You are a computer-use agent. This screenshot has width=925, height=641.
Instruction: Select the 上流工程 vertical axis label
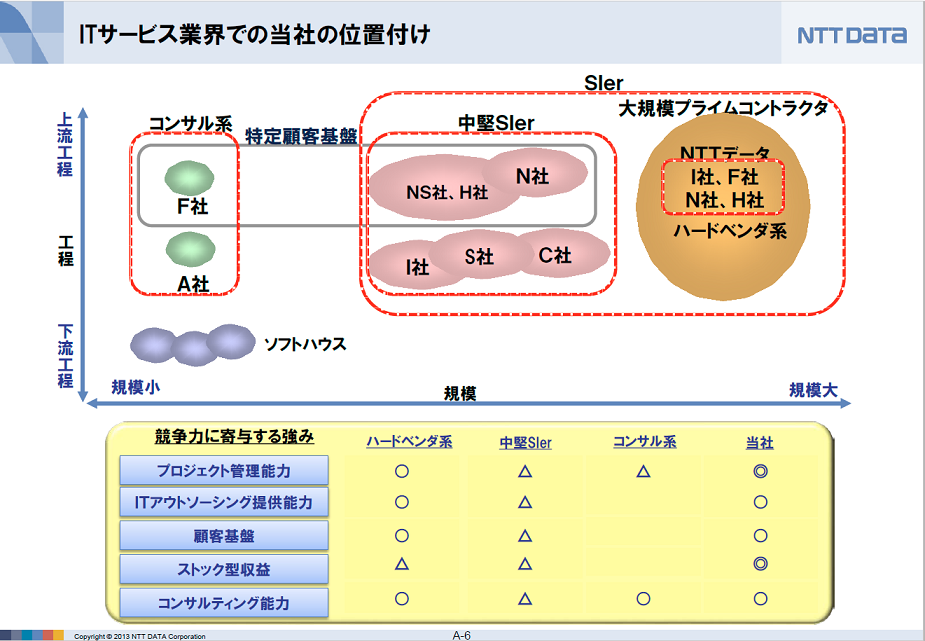[x=65, y=144]
